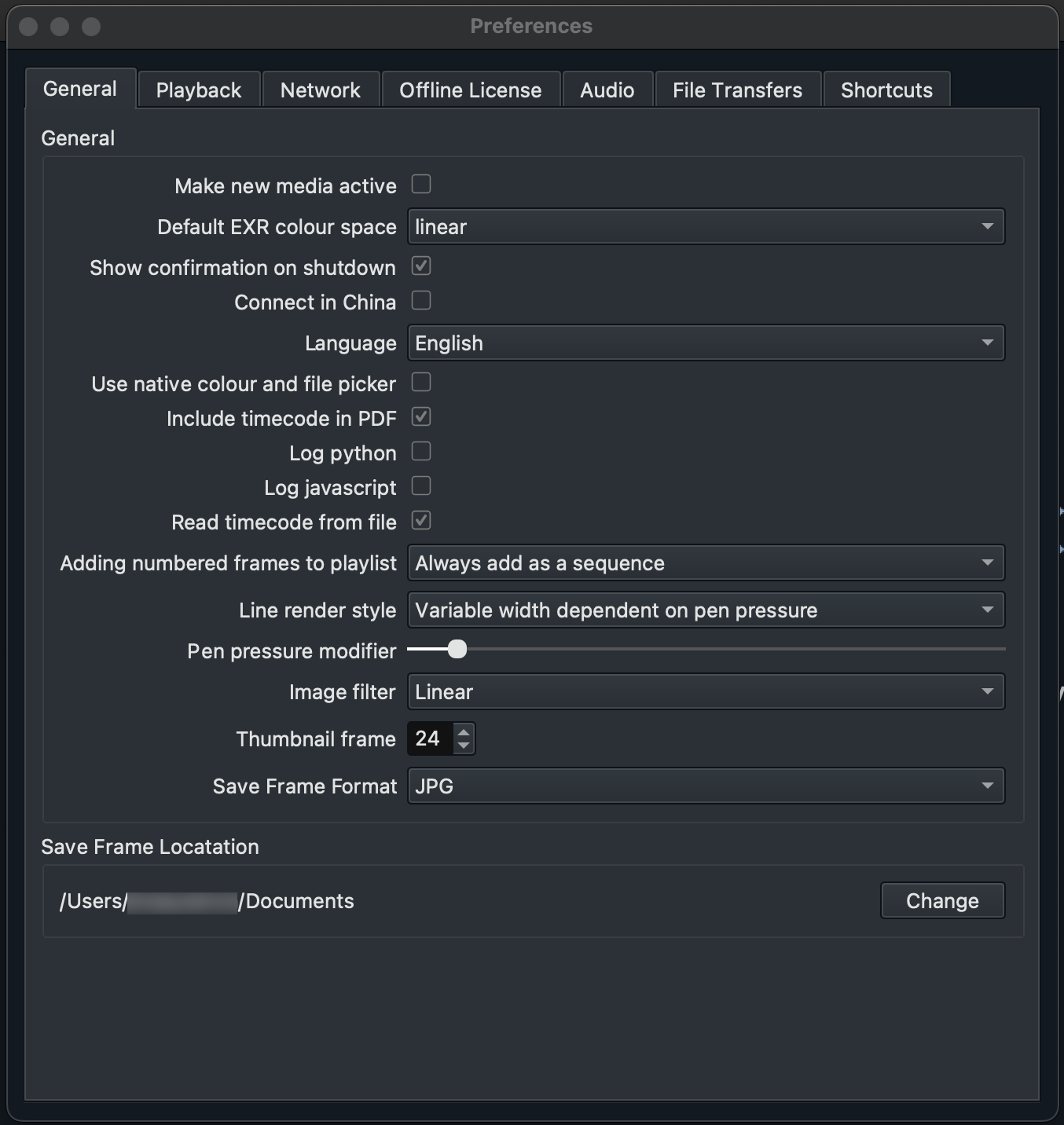Click Change button for save frame location

coord(942,901)
